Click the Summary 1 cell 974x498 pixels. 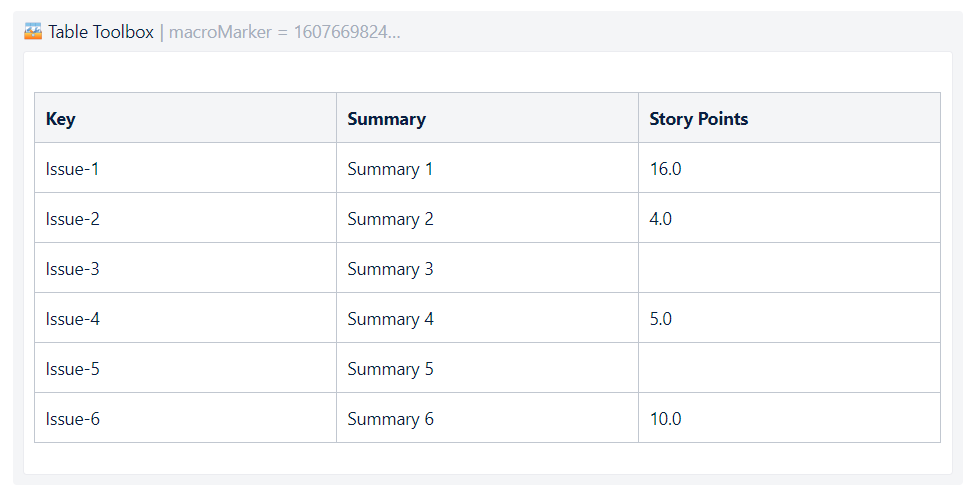[x=487, y=168]
